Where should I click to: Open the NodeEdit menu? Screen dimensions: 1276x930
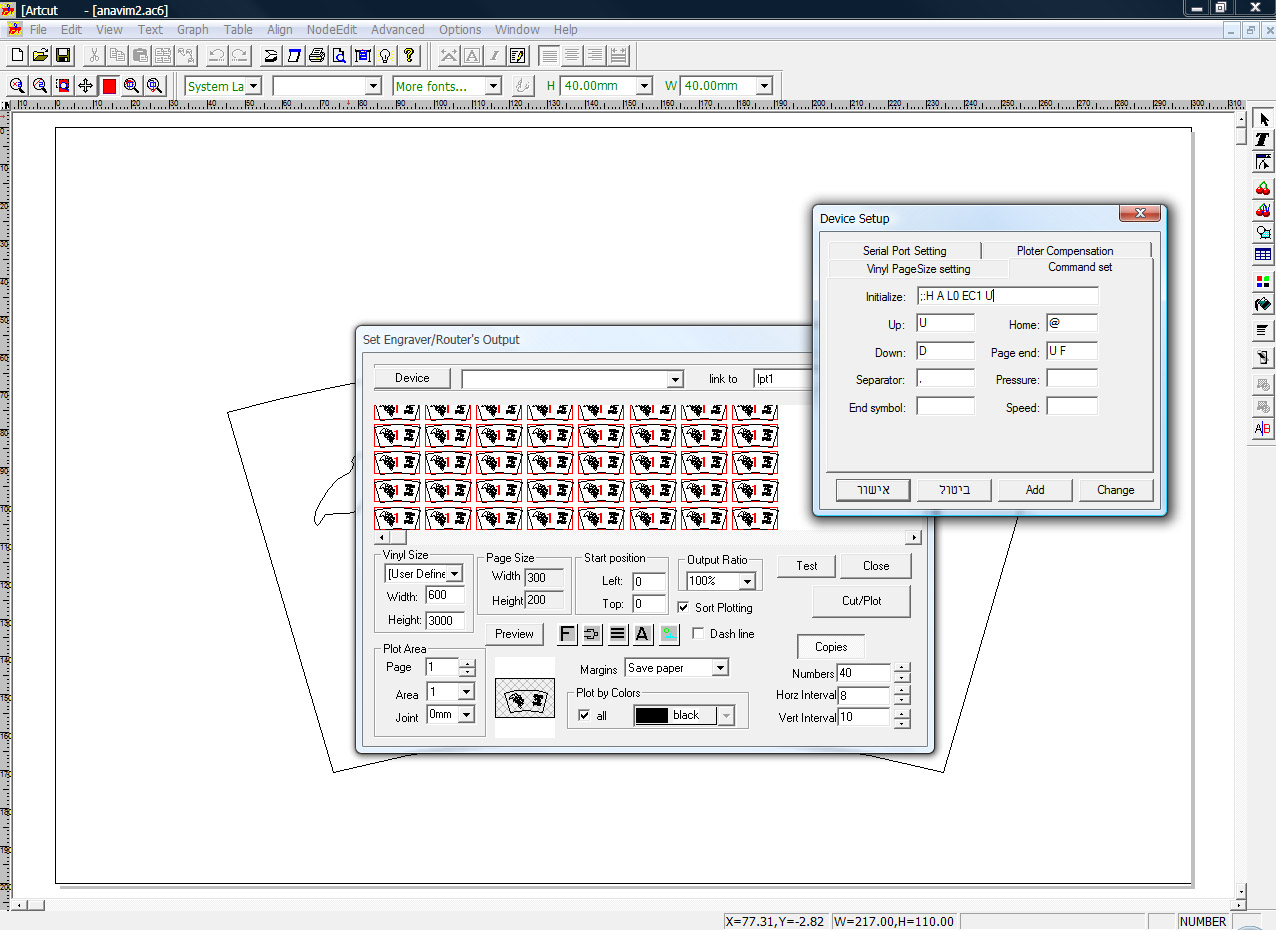[331, 30]
